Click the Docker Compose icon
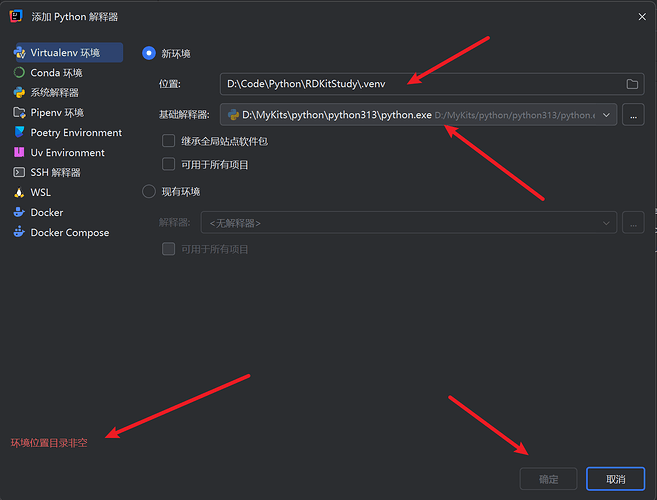Image resolution: width=657 pixels, height=500 pixels. (x=19, y=232)
